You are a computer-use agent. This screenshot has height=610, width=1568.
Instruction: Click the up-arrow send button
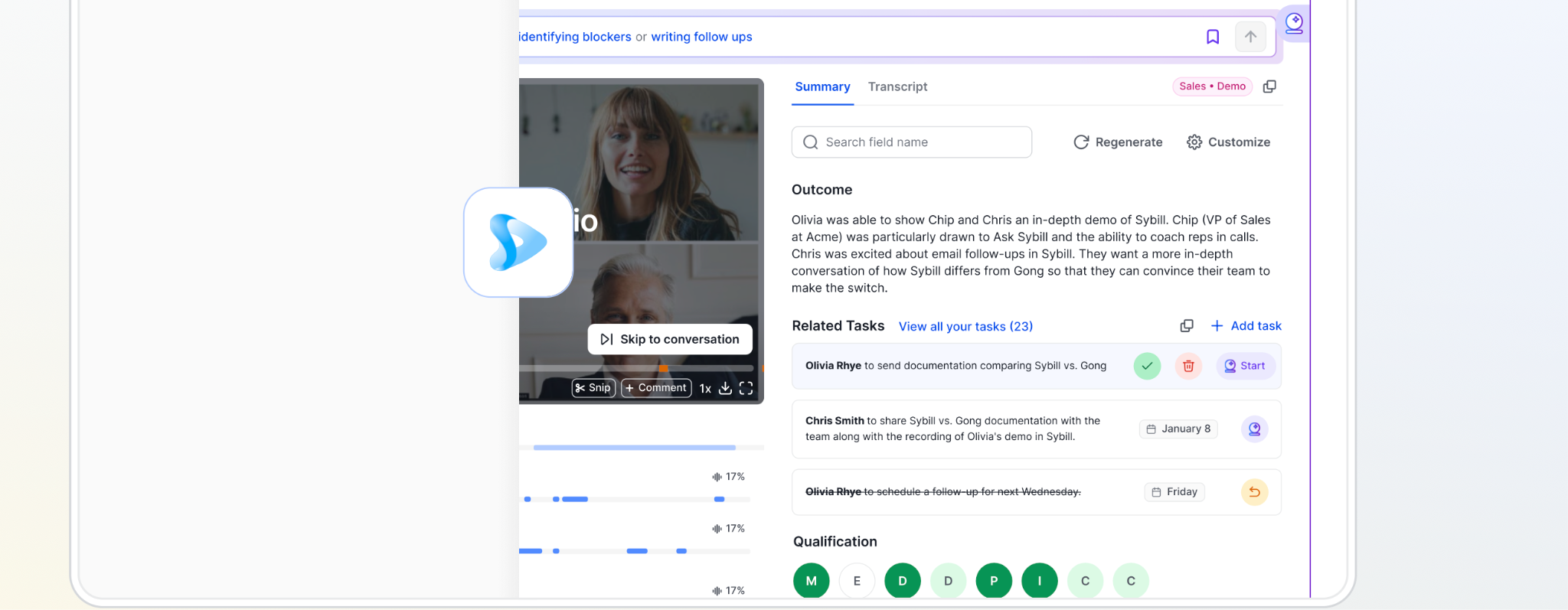pos(1250,37)
